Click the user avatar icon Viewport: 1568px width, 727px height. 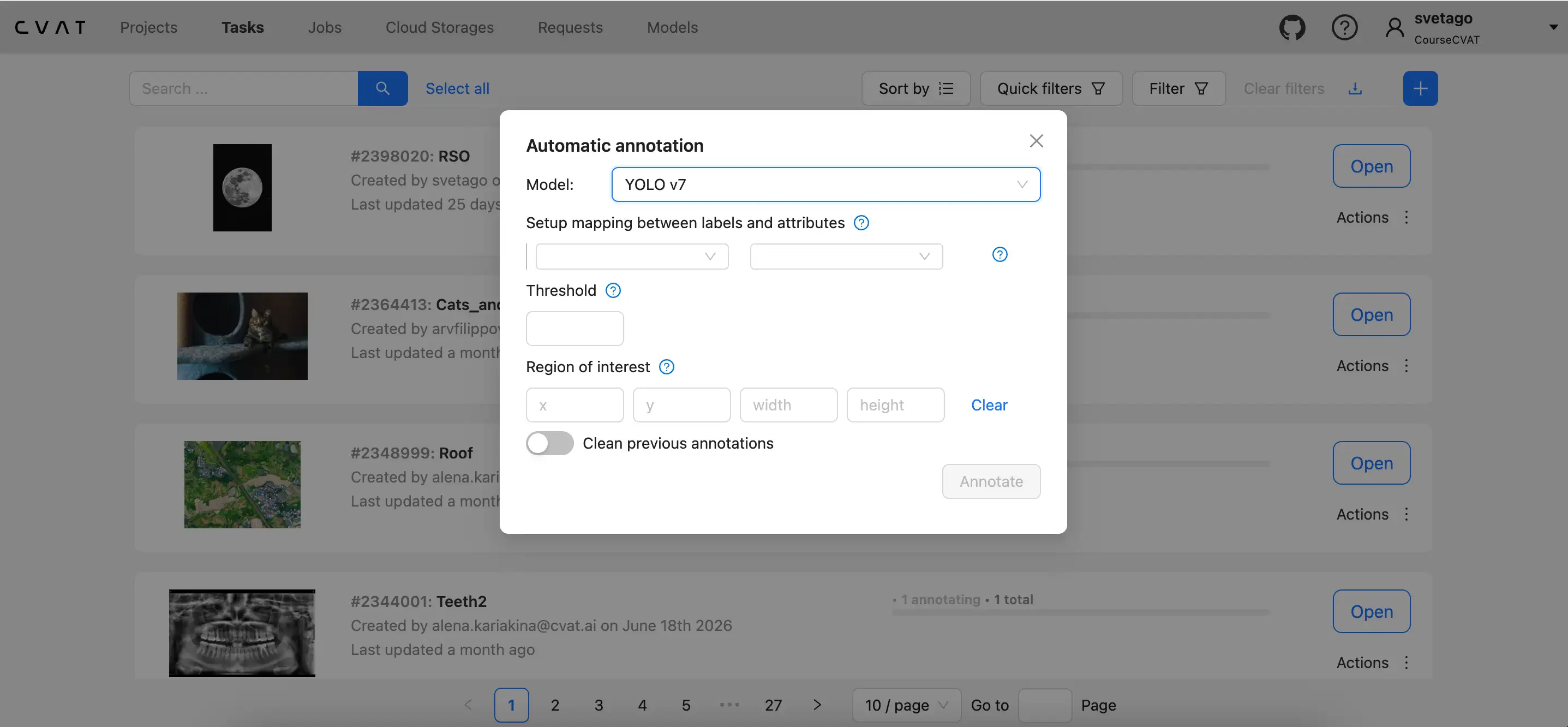pos(1395,27)
